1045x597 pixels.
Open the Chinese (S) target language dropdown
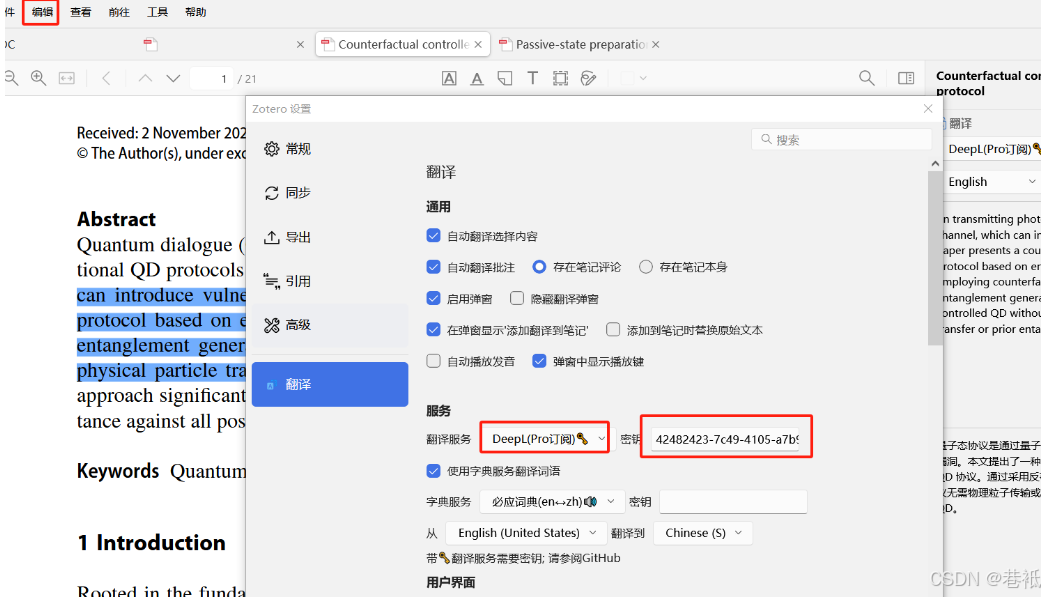click(702, 533)
